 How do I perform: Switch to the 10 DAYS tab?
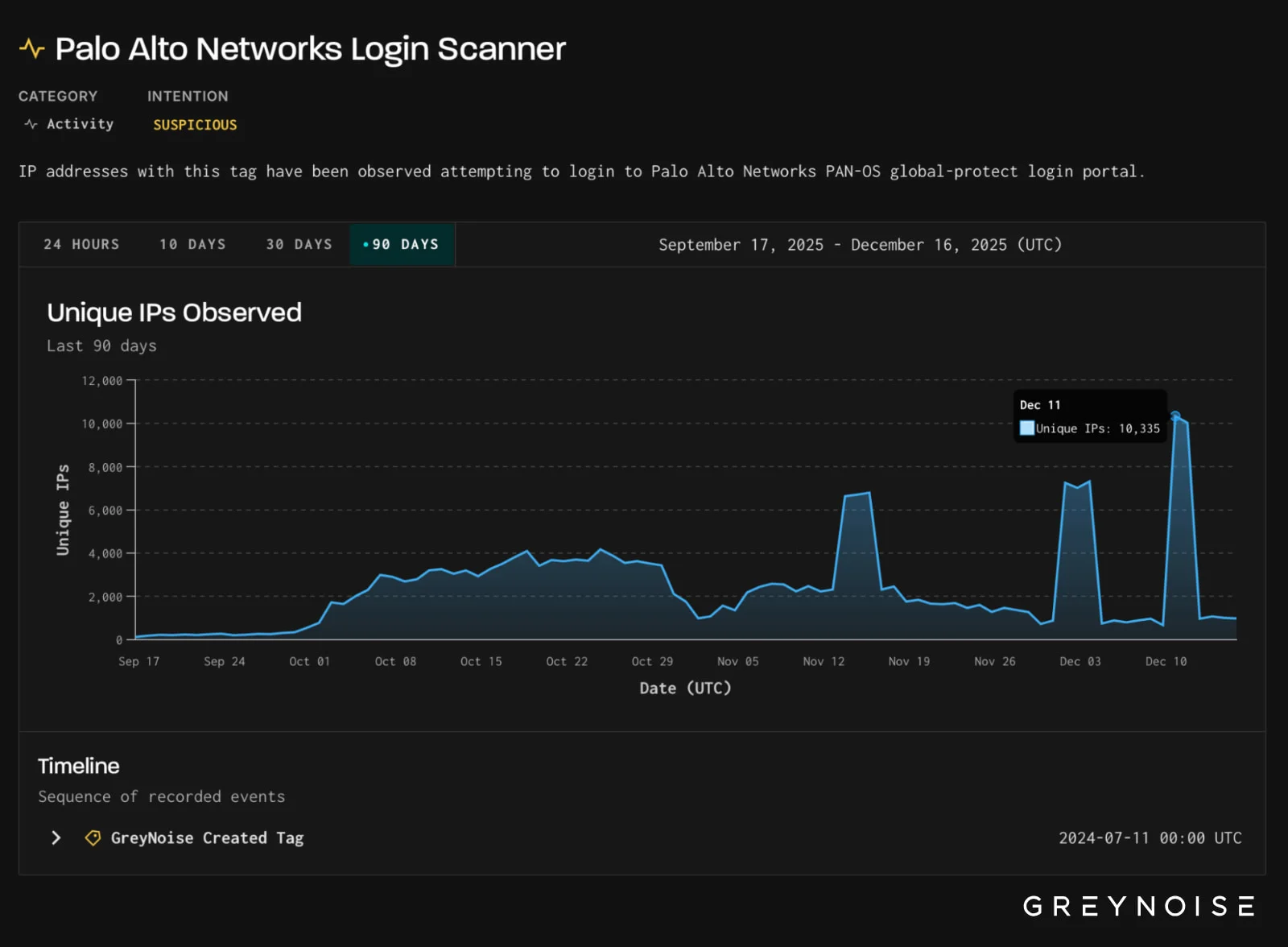point(192,244)
